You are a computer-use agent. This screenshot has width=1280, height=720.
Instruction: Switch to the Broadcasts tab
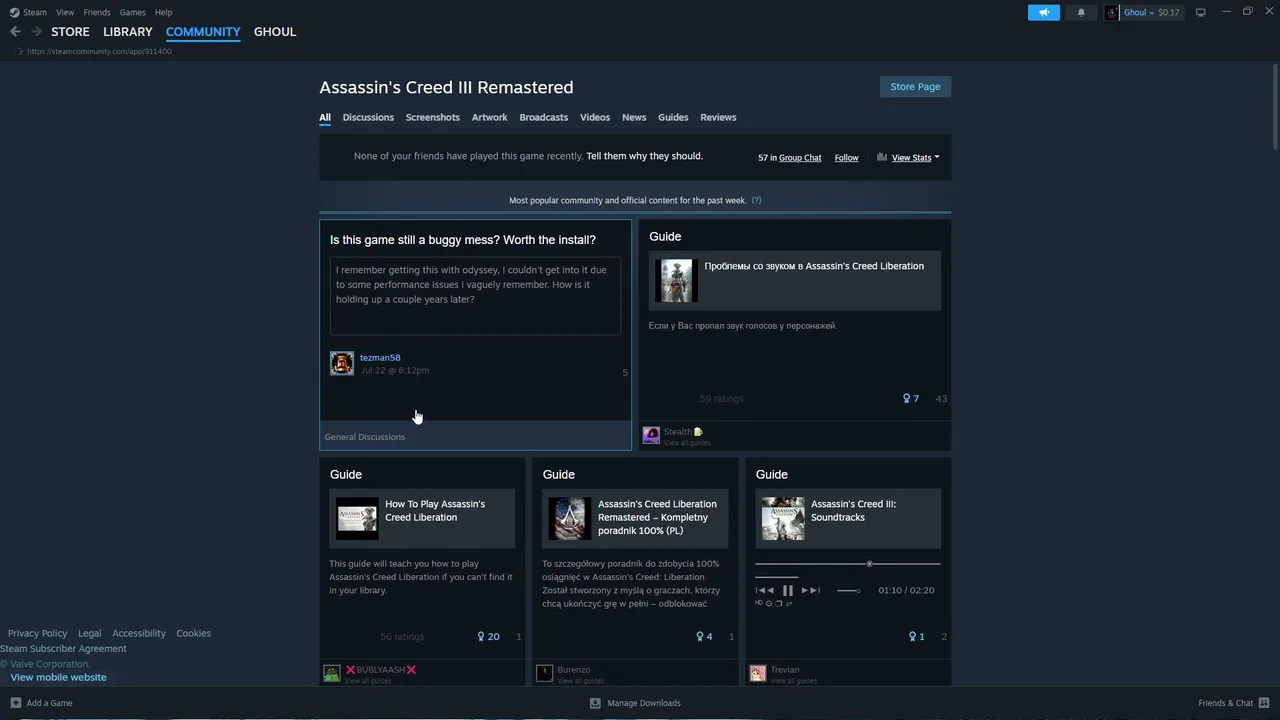pyautogui.click(x=544, y=117)
